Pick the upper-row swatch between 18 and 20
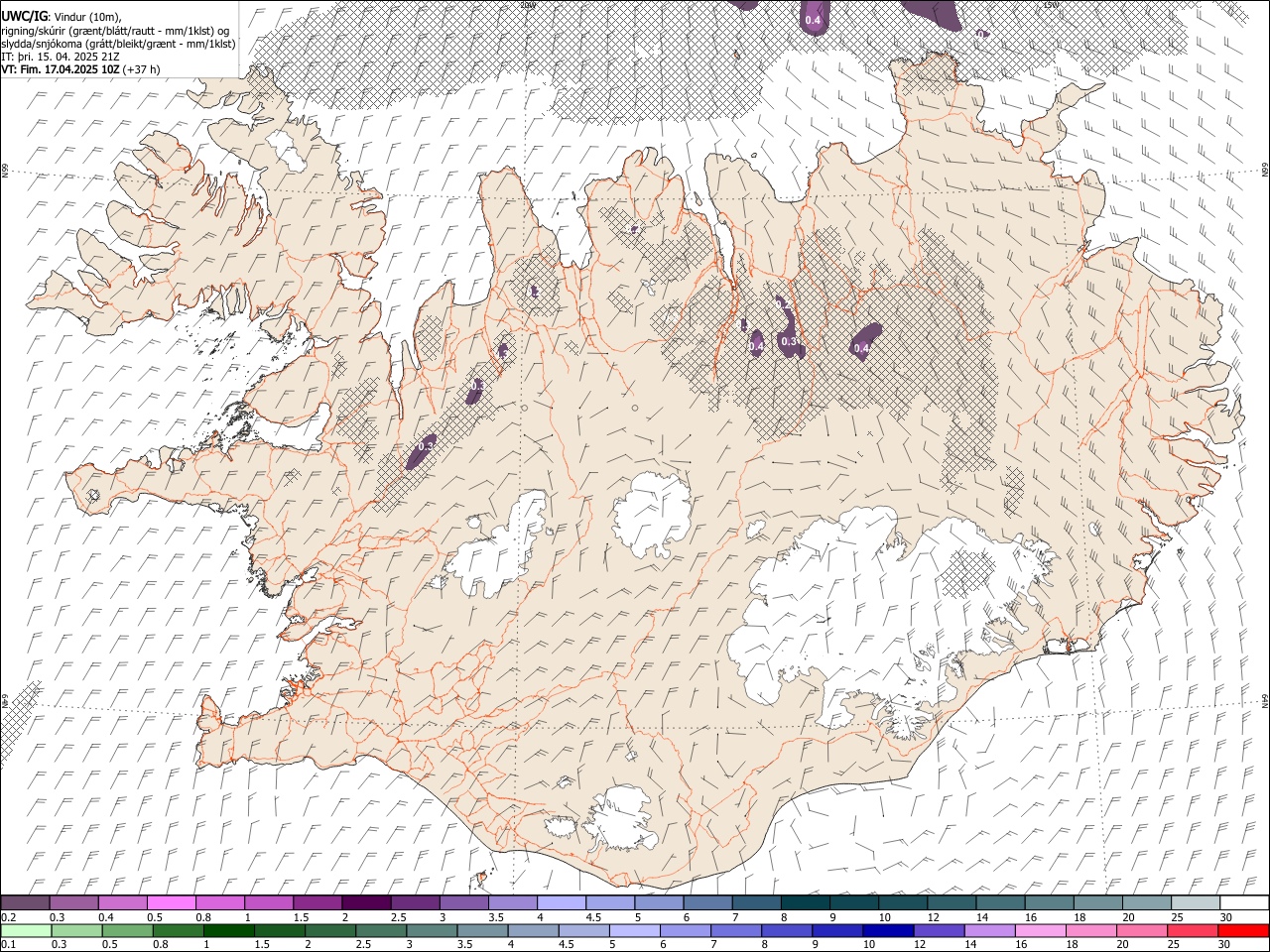The width and height of the screenshot is (1270, 952). coord(1097,902)
